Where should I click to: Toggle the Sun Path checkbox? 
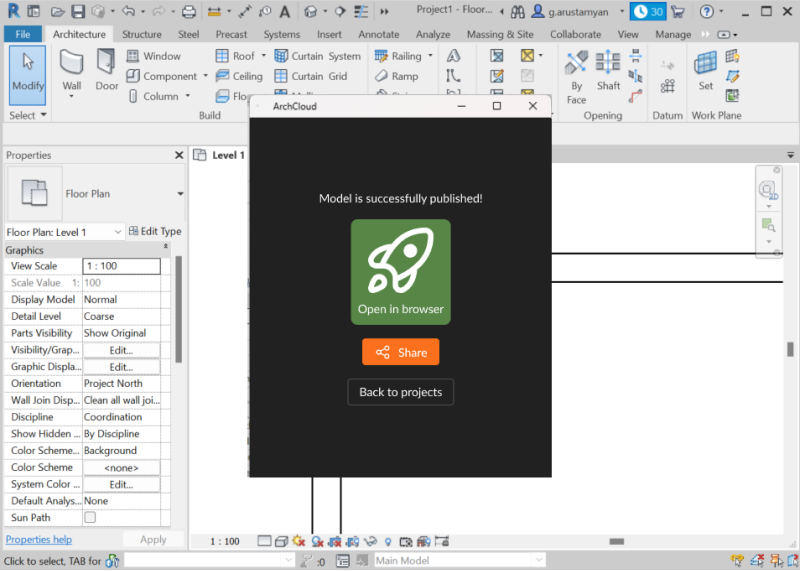tap(90, 518)
